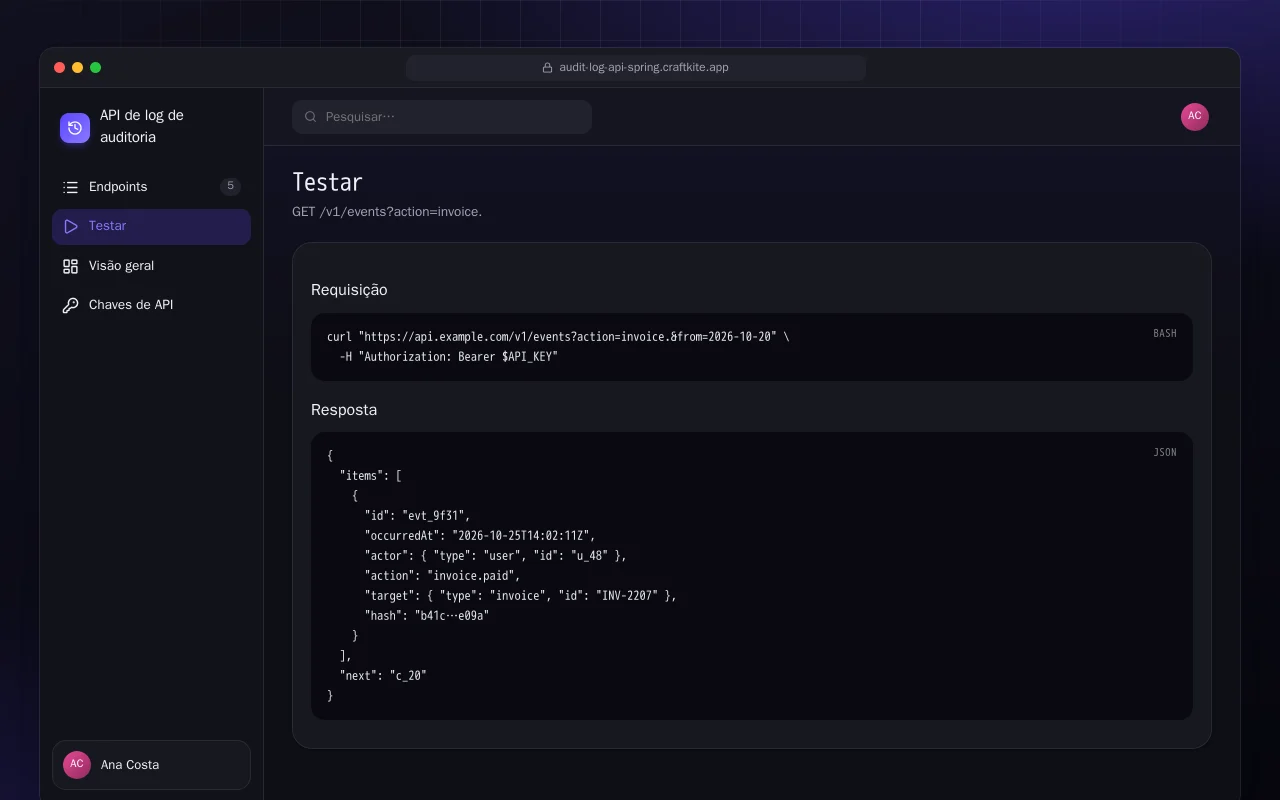The height and width of the screenshot is (800, 1280).
Task: Click the Authorization Bearer header line
Action: 448,357
